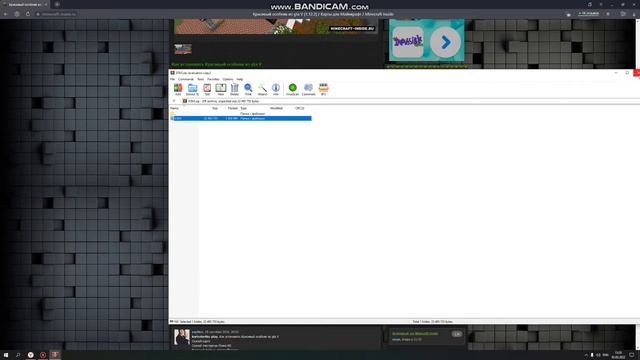Open the notification center in system tray
The width and height of the screenshot is (640, 360).
point(632,355)
